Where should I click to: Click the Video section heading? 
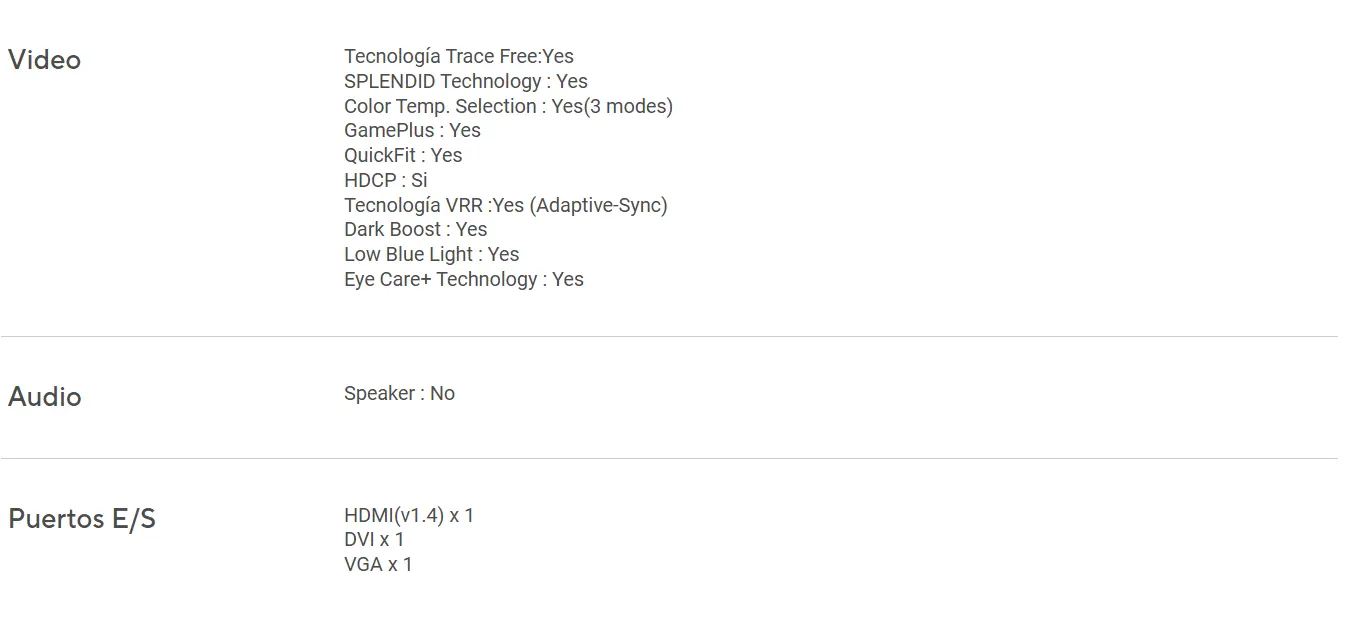pos(45,60)
